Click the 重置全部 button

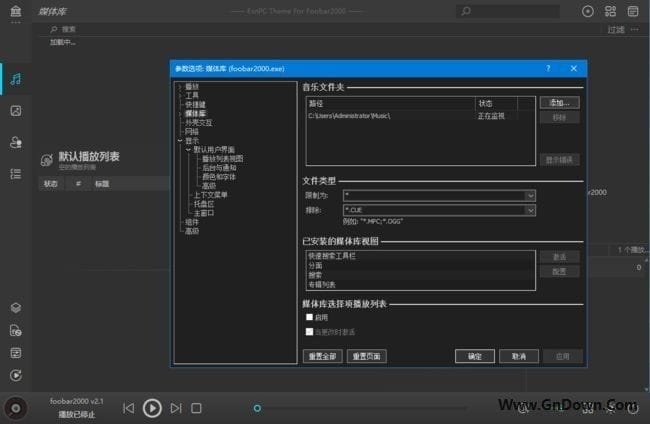[x=323, y=356]
